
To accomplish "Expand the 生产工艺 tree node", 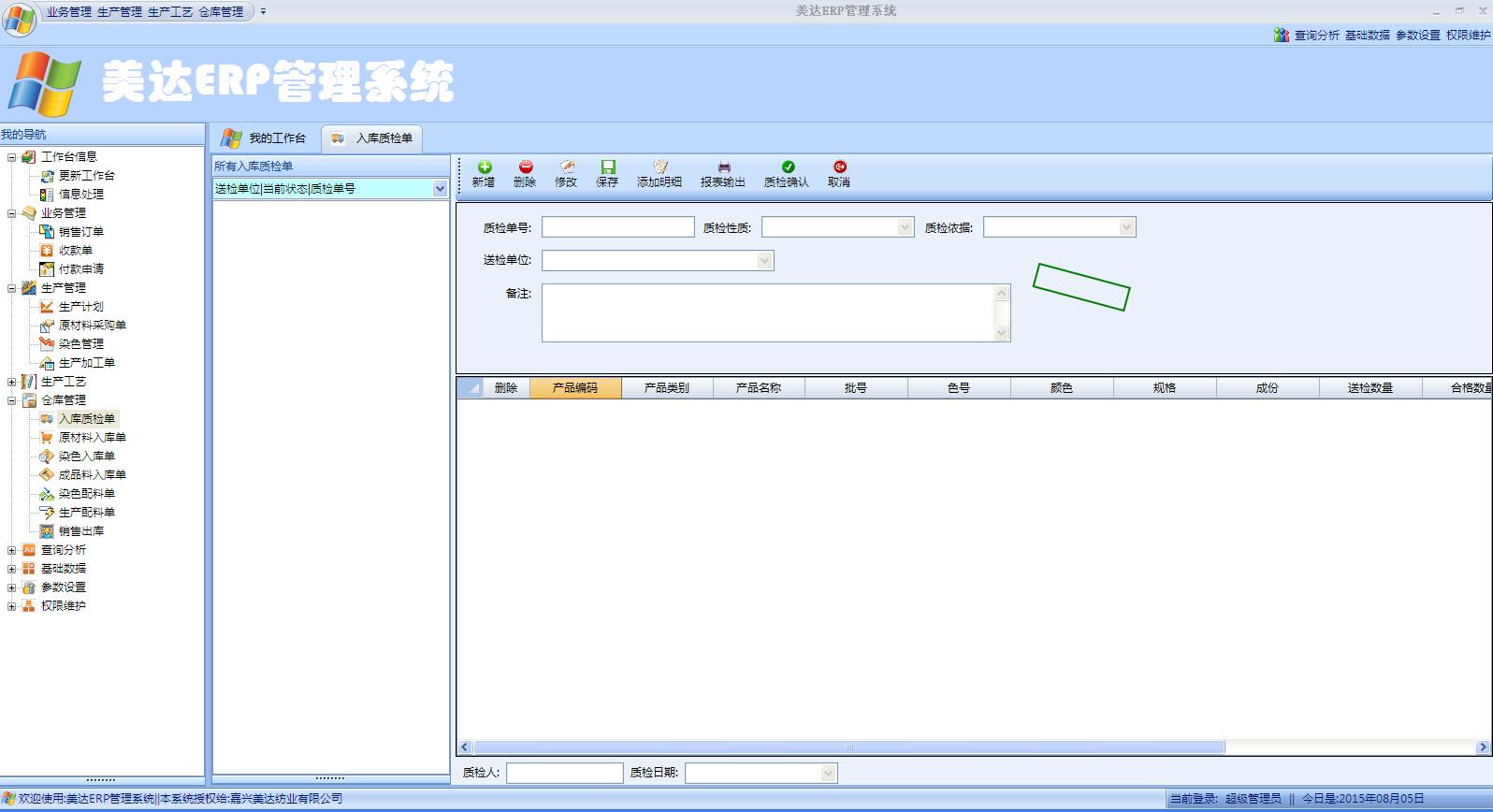I will [x=11, y=382].
